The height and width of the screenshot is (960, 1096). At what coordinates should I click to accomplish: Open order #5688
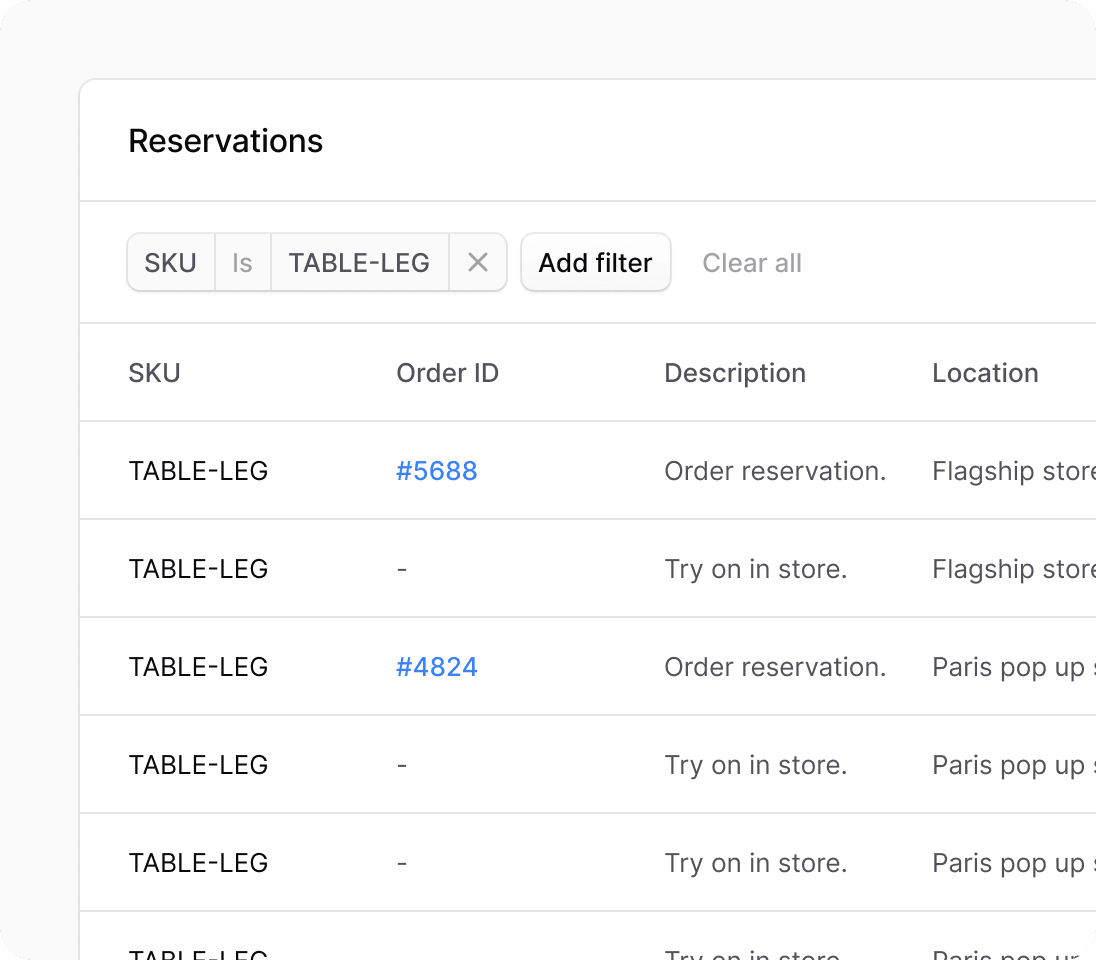click(x=437, y=470)
